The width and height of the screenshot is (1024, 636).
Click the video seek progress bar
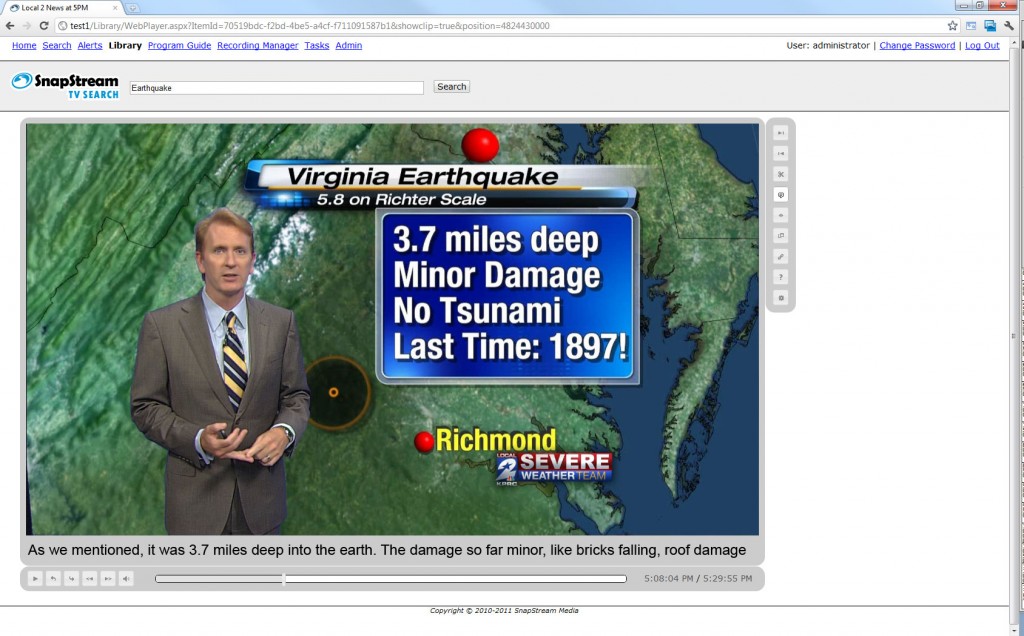pyautogui.click(x=390, y=578)
